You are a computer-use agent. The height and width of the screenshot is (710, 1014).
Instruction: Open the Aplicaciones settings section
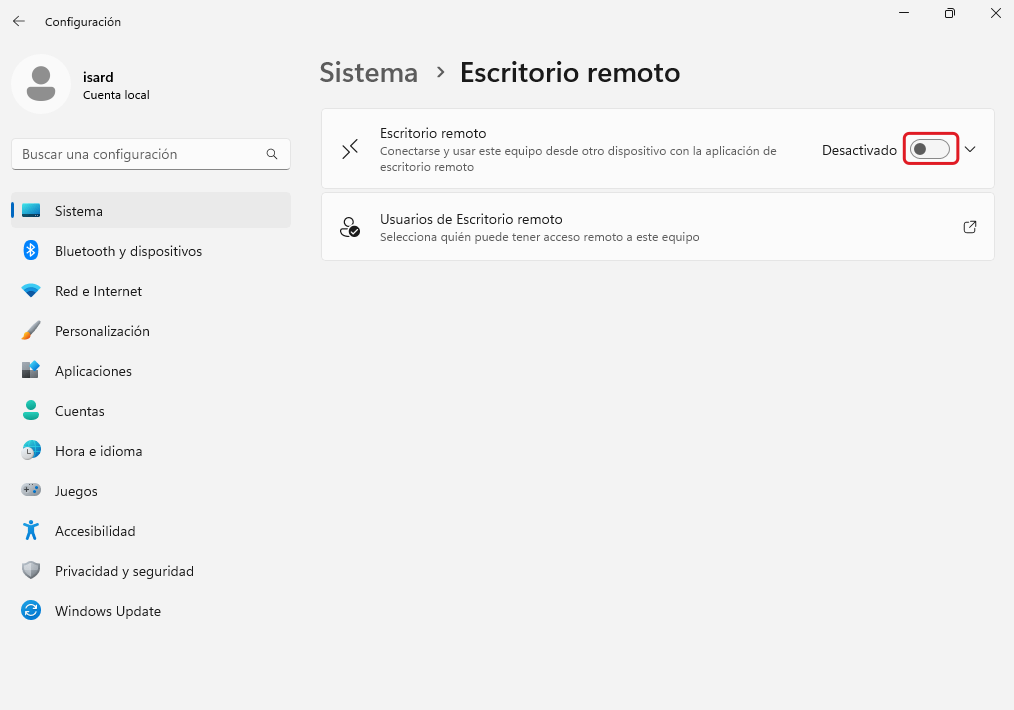[x=93, y=371]
